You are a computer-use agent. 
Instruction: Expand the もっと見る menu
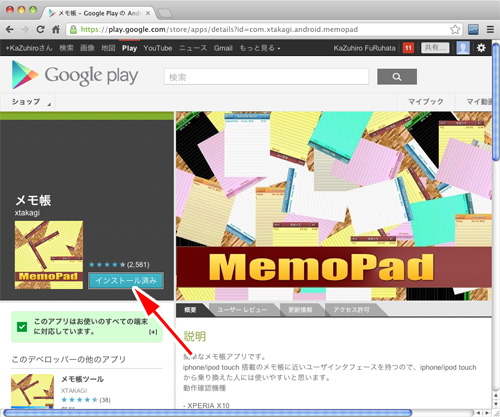(x=260, y=48)
